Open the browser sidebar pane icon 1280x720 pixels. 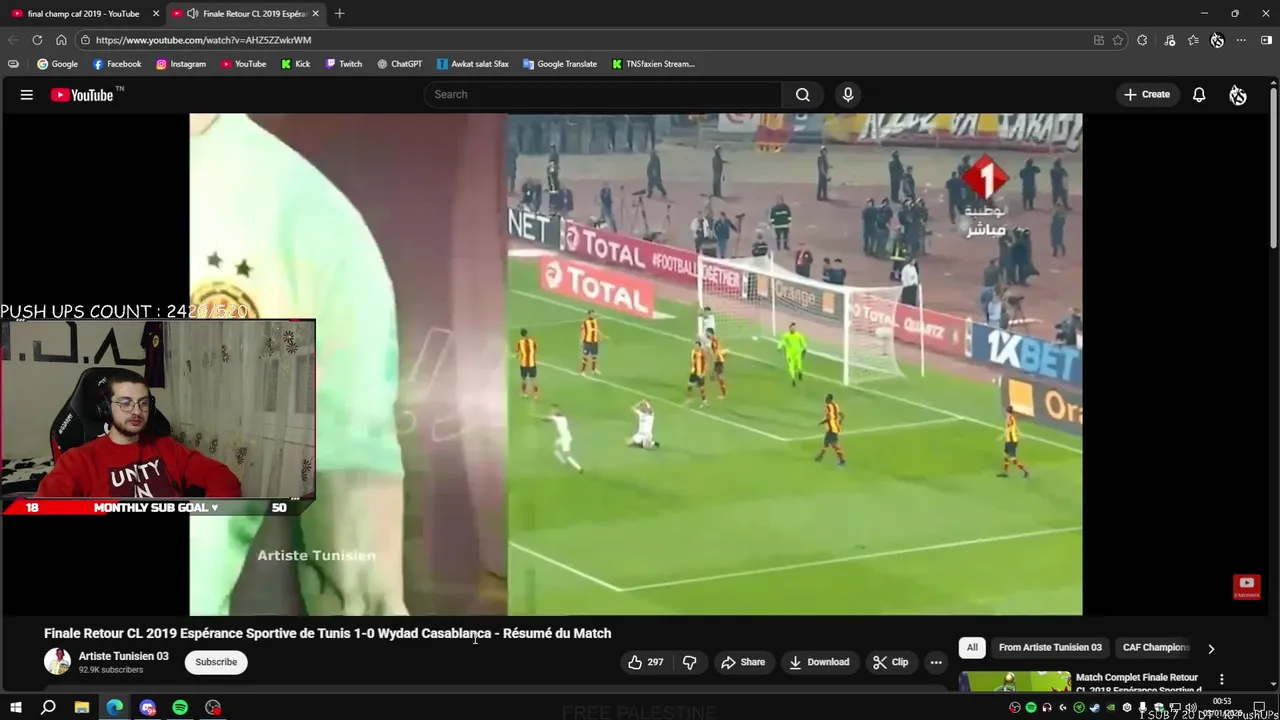[x=1266, y=40]
